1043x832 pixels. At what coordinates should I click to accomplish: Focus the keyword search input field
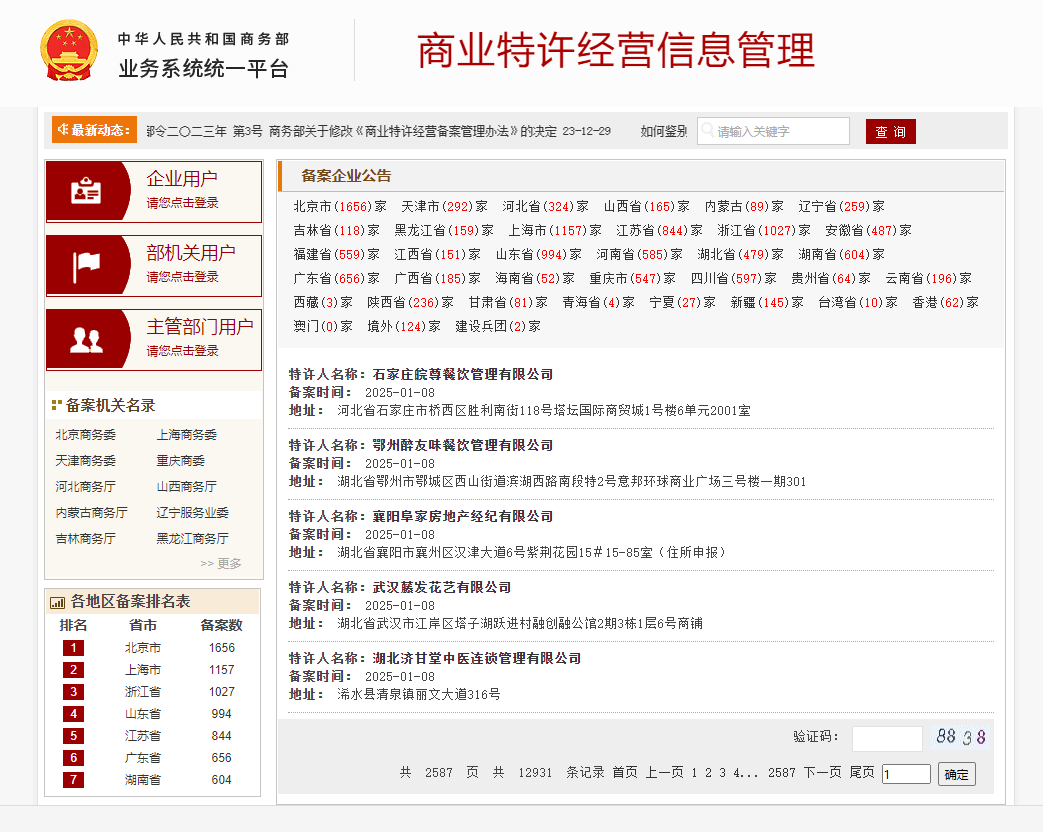[x=774, y=131]
